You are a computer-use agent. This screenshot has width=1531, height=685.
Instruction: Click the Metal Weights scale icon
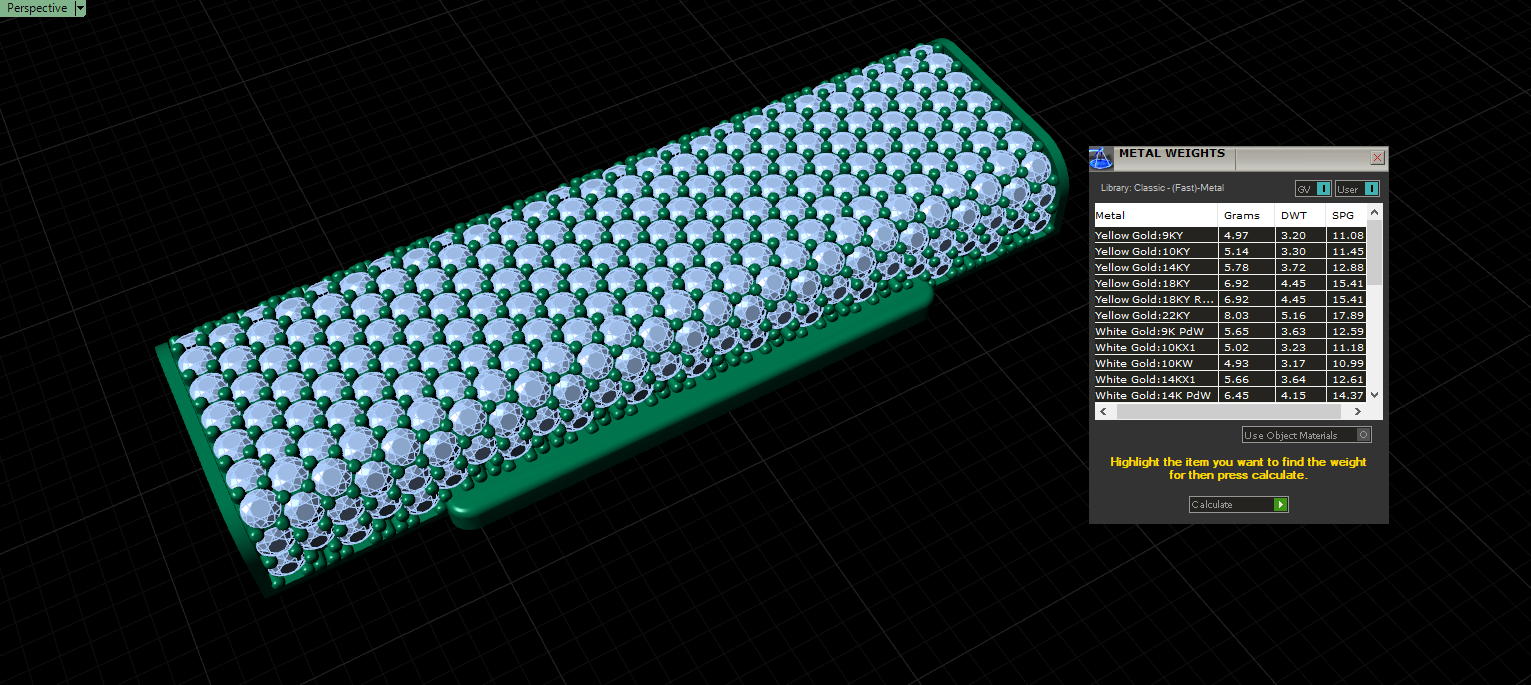click(x=1101, y=158)
